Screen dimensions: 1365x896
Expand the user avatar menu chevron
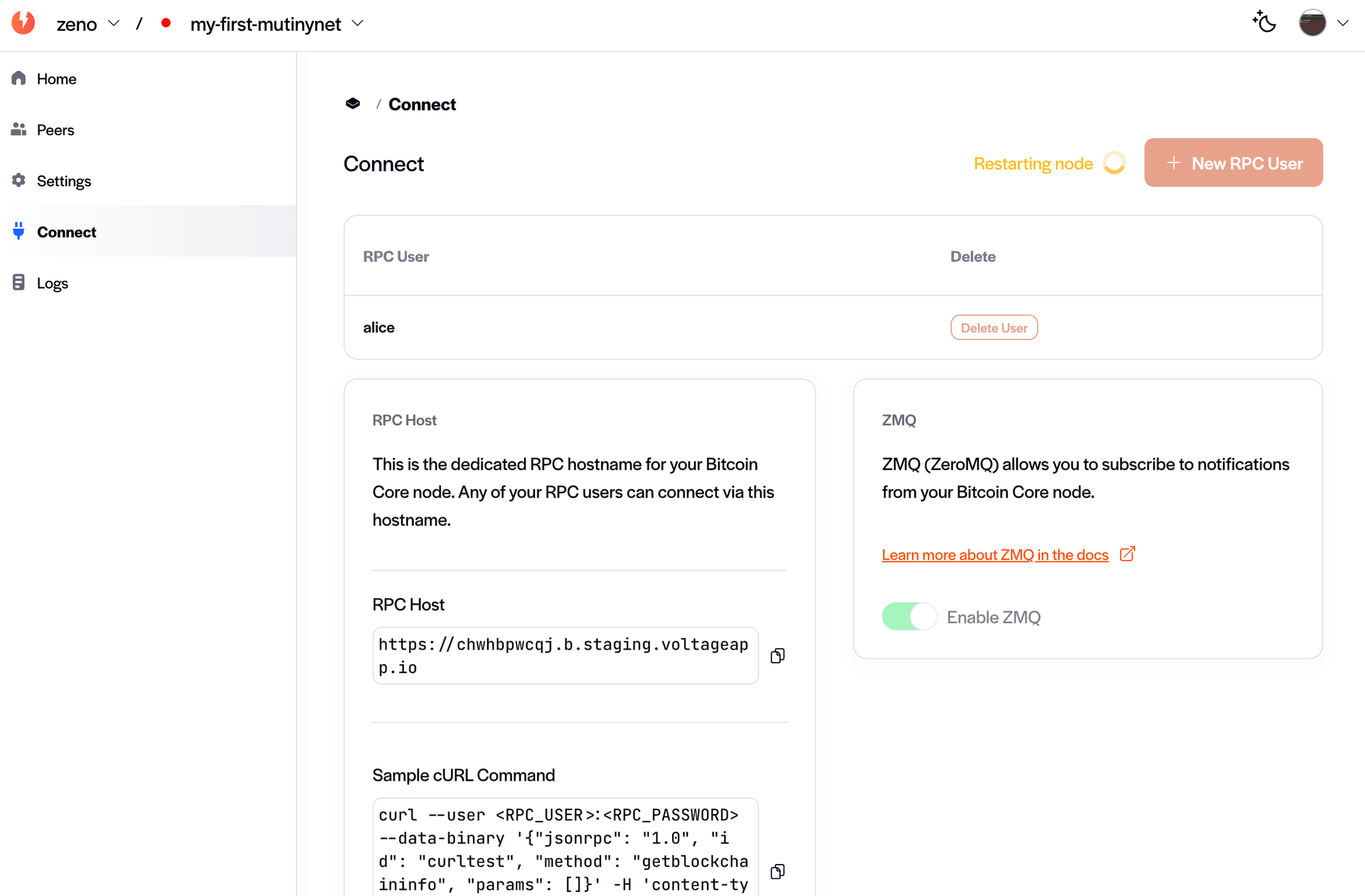1342,23
